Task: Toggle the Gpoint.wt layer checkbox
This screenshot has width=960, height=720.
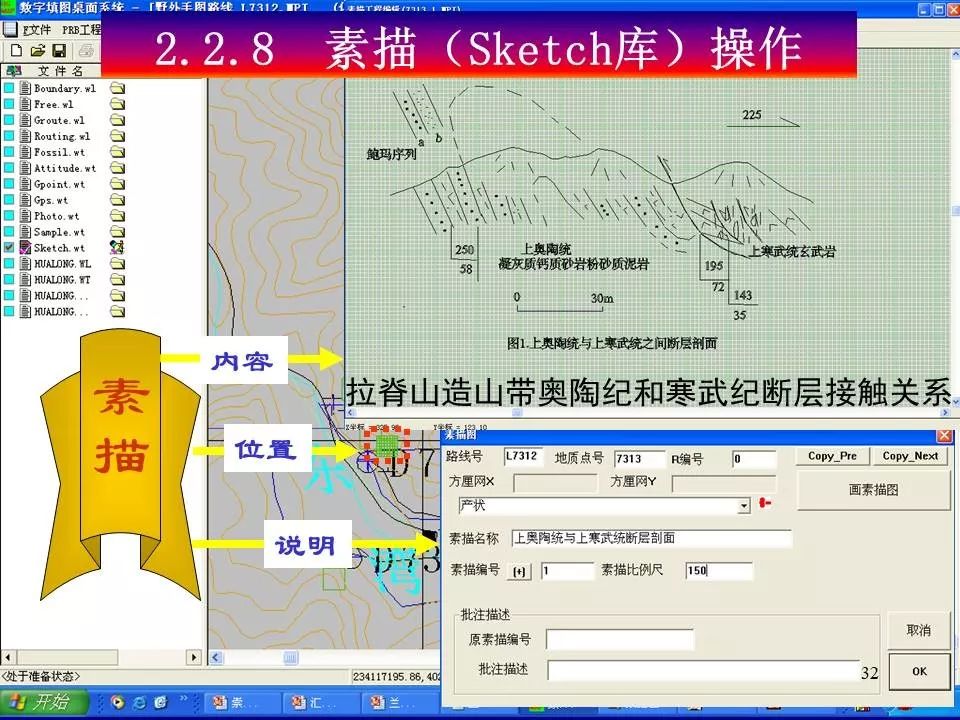Action: (9, 184)
